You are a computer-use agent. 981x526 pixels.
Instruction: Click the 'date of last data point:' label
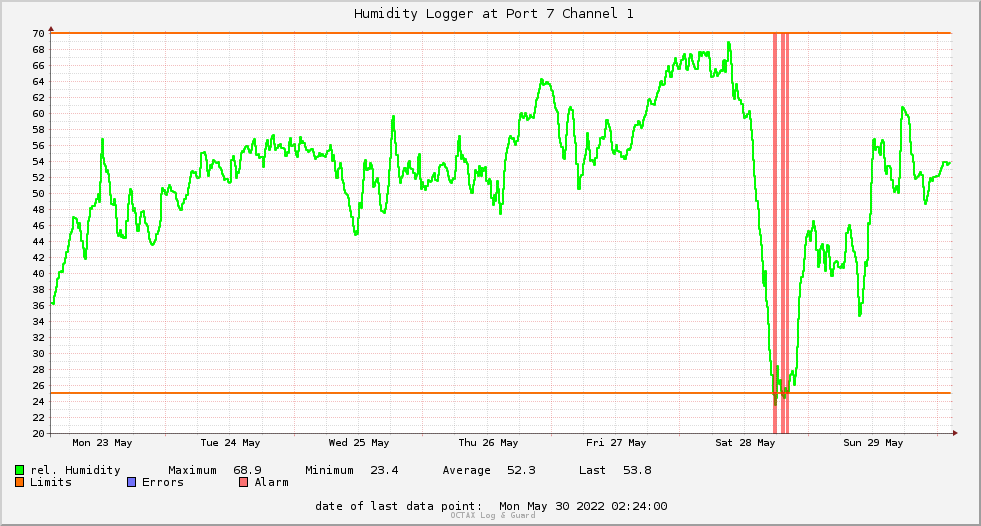pyautogui.click(x=399, y=506)
